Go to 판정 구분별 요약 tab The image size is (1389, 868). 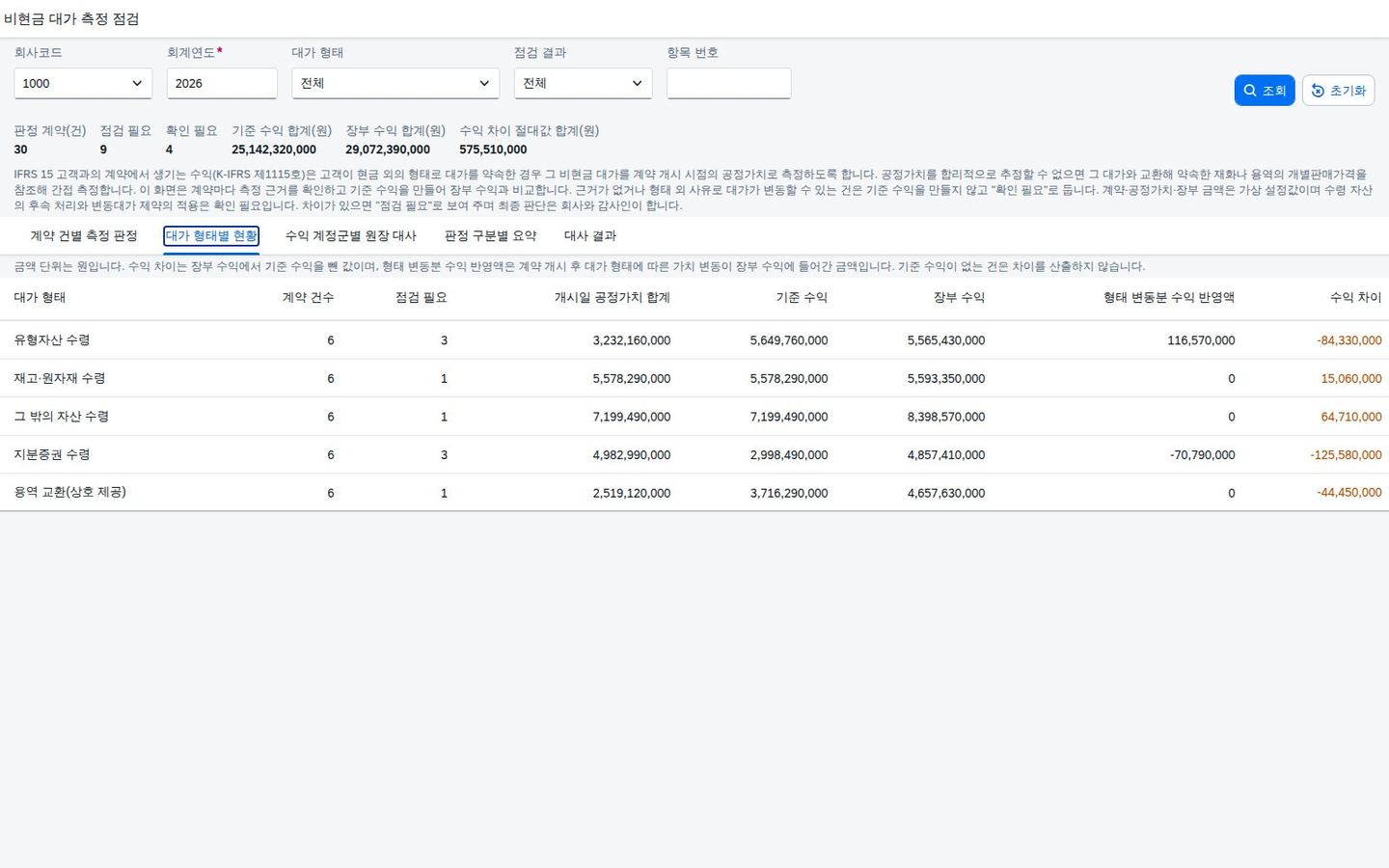(x=490, y=236)
